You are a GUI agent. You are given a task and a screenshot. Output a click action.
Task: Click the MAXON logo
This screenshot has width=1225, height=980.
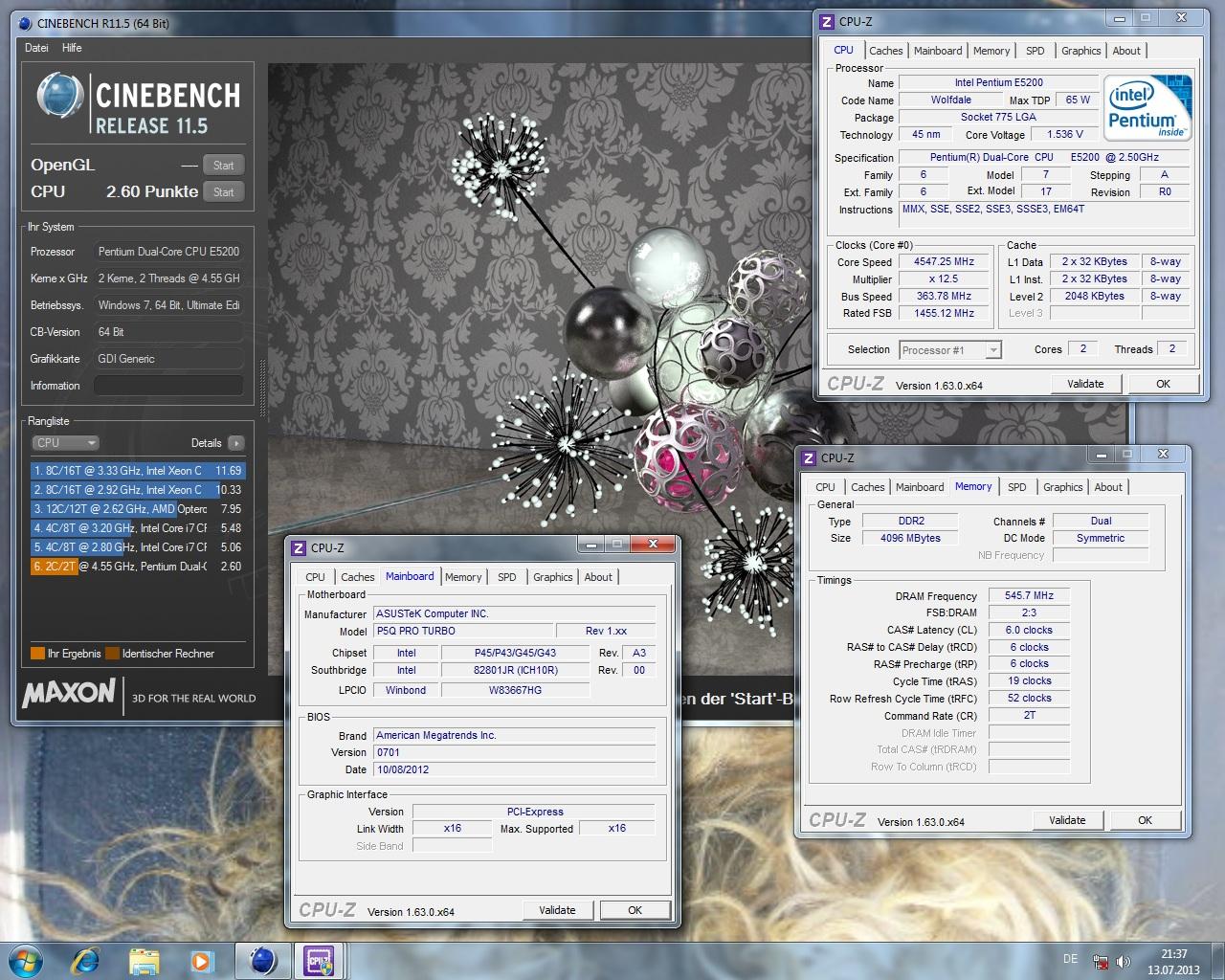[69, 692]
